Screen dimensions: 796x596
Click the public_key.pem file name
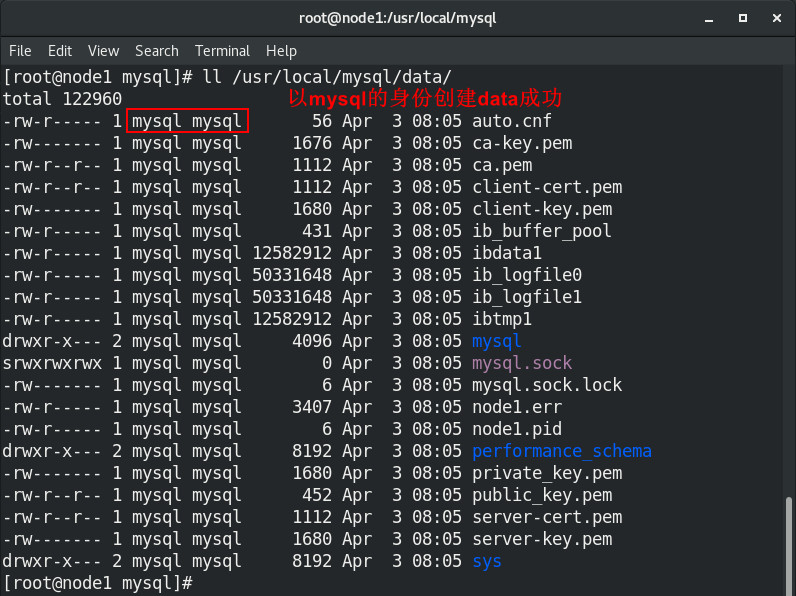coord(542,495)
